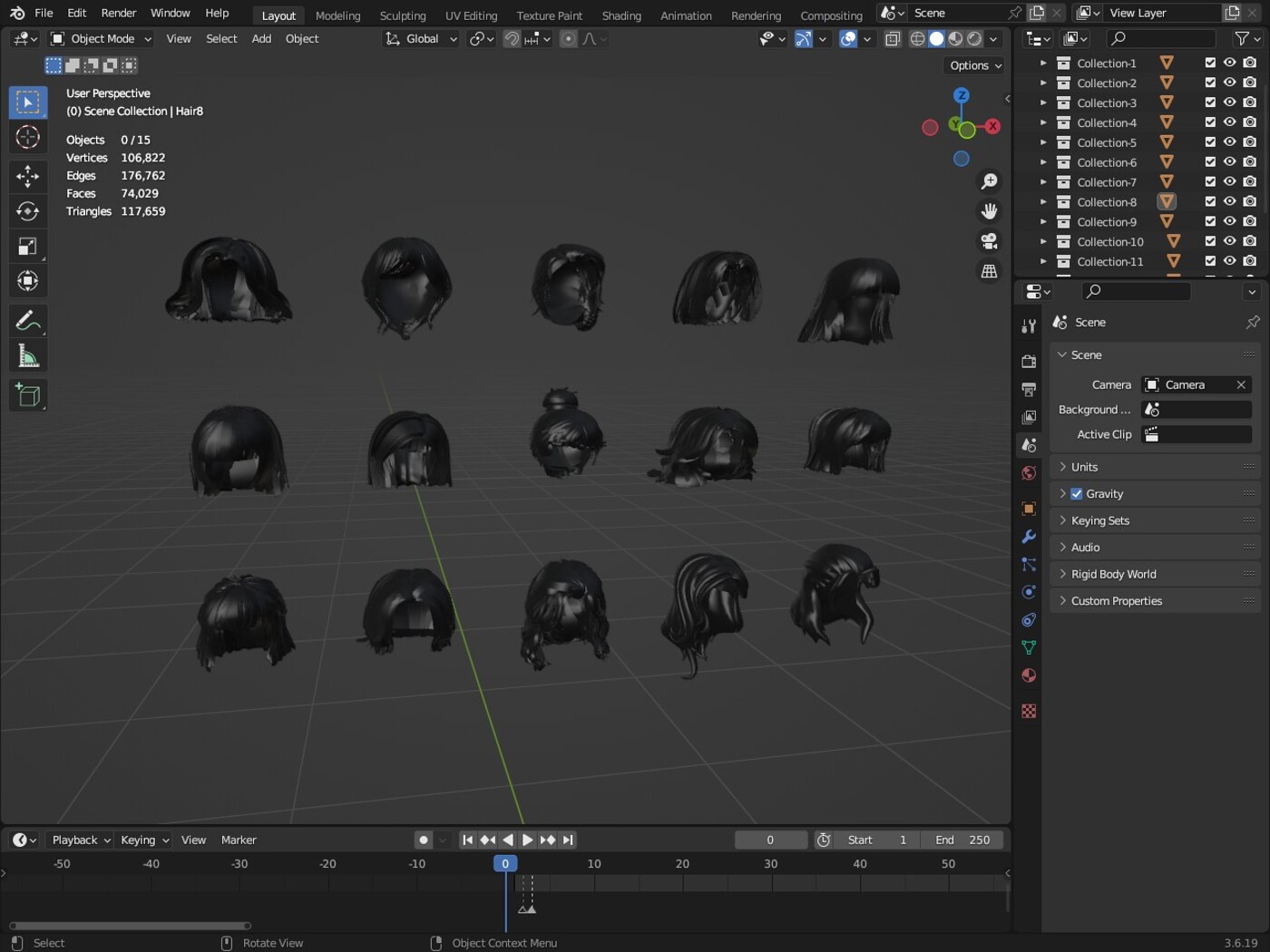
Task: Open the Object Mode dropdown
Action: [x=101, y=39]
